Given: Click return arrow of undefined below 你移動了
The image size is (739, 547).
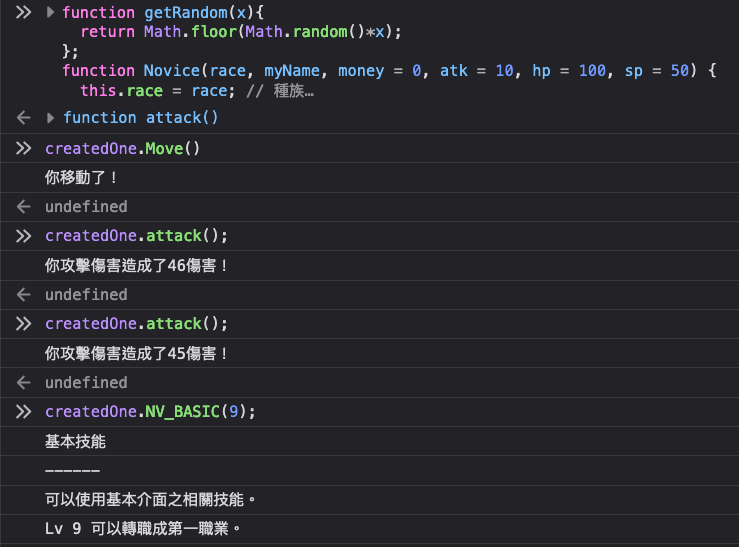Looking at the screenshot, I should coord(23,207).
